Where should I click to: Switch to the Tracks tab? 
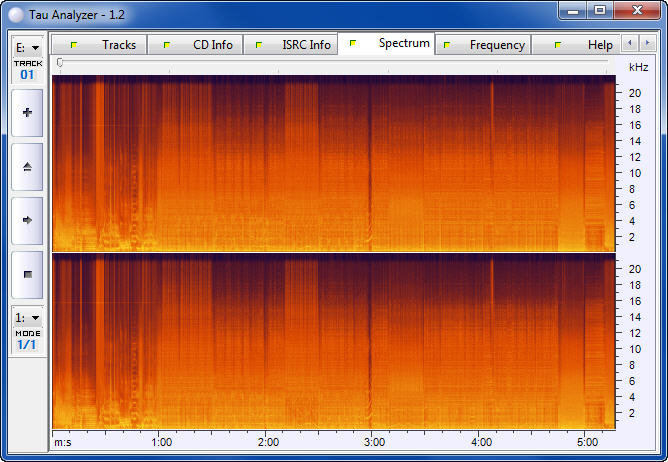108,45
